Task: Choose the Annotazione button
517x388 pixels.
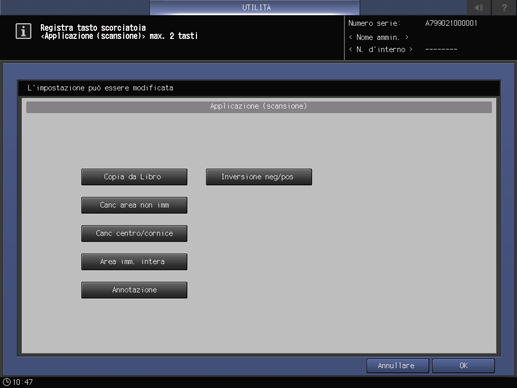Action: click(134, 290)
